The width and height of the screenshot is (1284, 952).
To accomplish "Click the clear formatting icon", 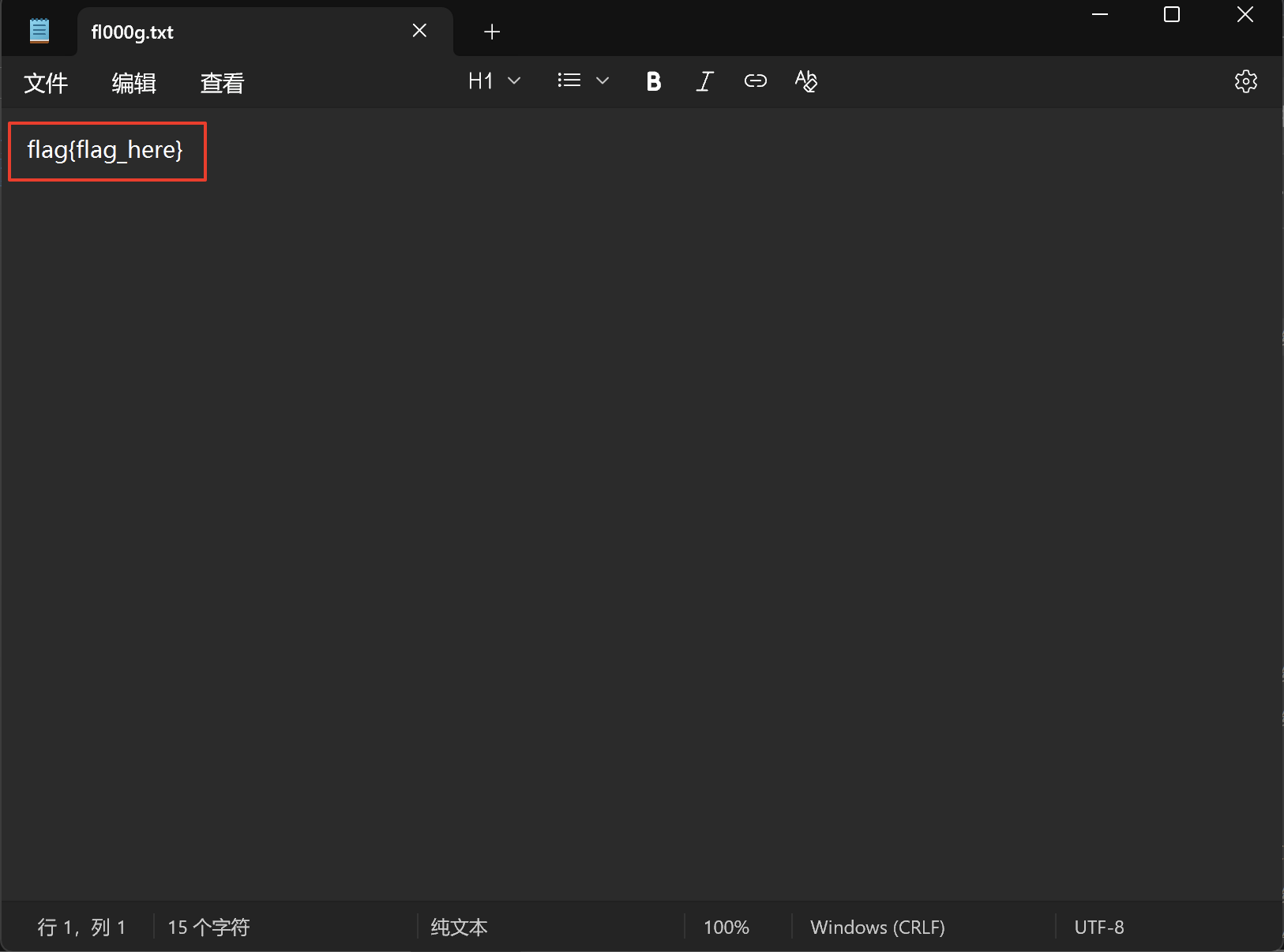I will click(x=805, y=81).
